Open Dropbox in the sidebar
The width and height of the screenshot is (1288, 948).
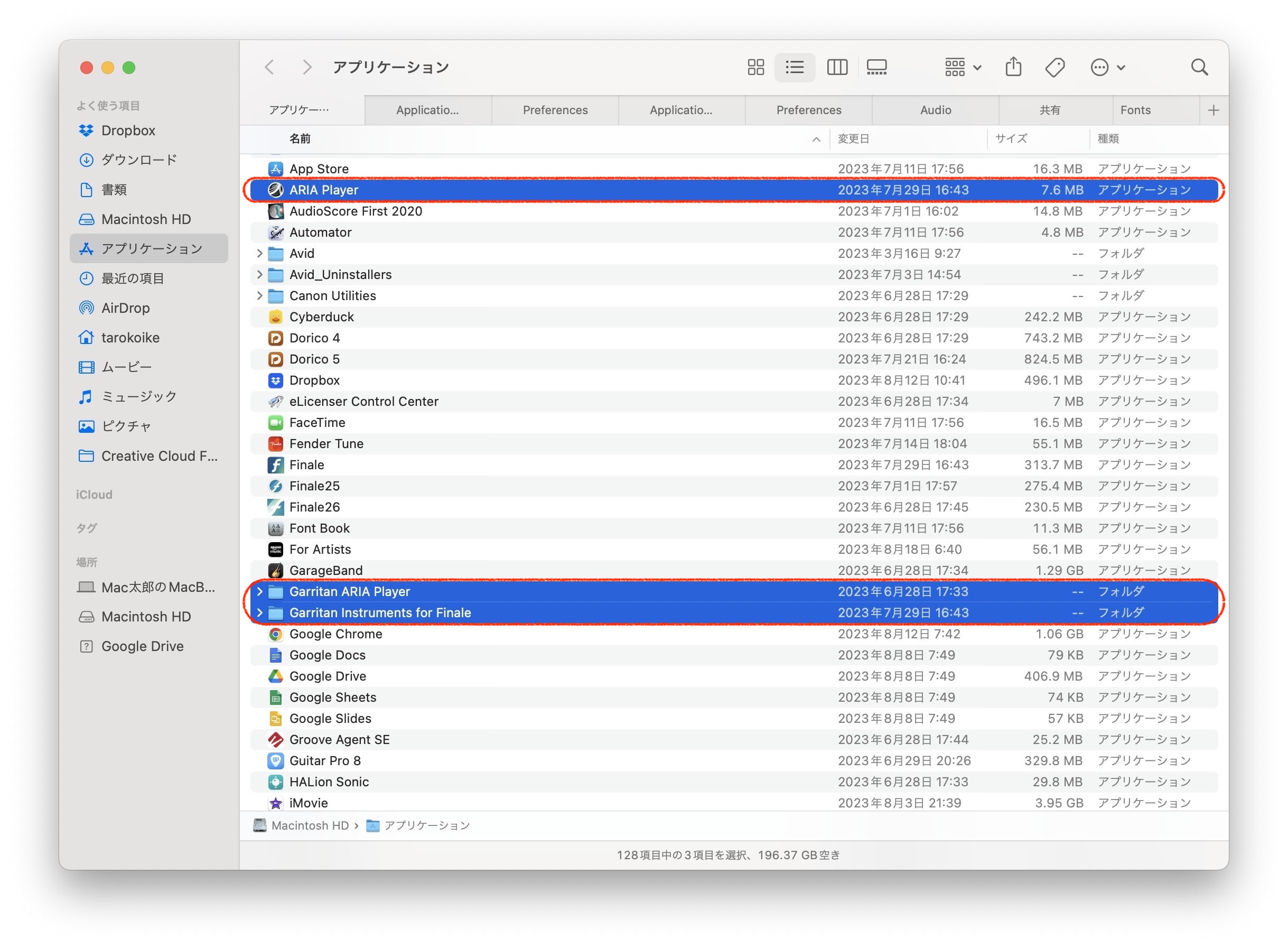148,131
